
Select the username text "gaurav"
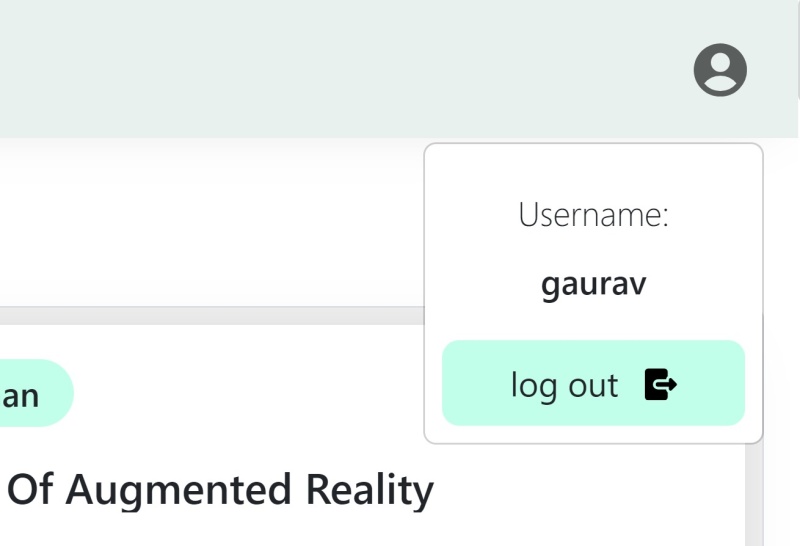pyautogui.click(x=593, y=285)
